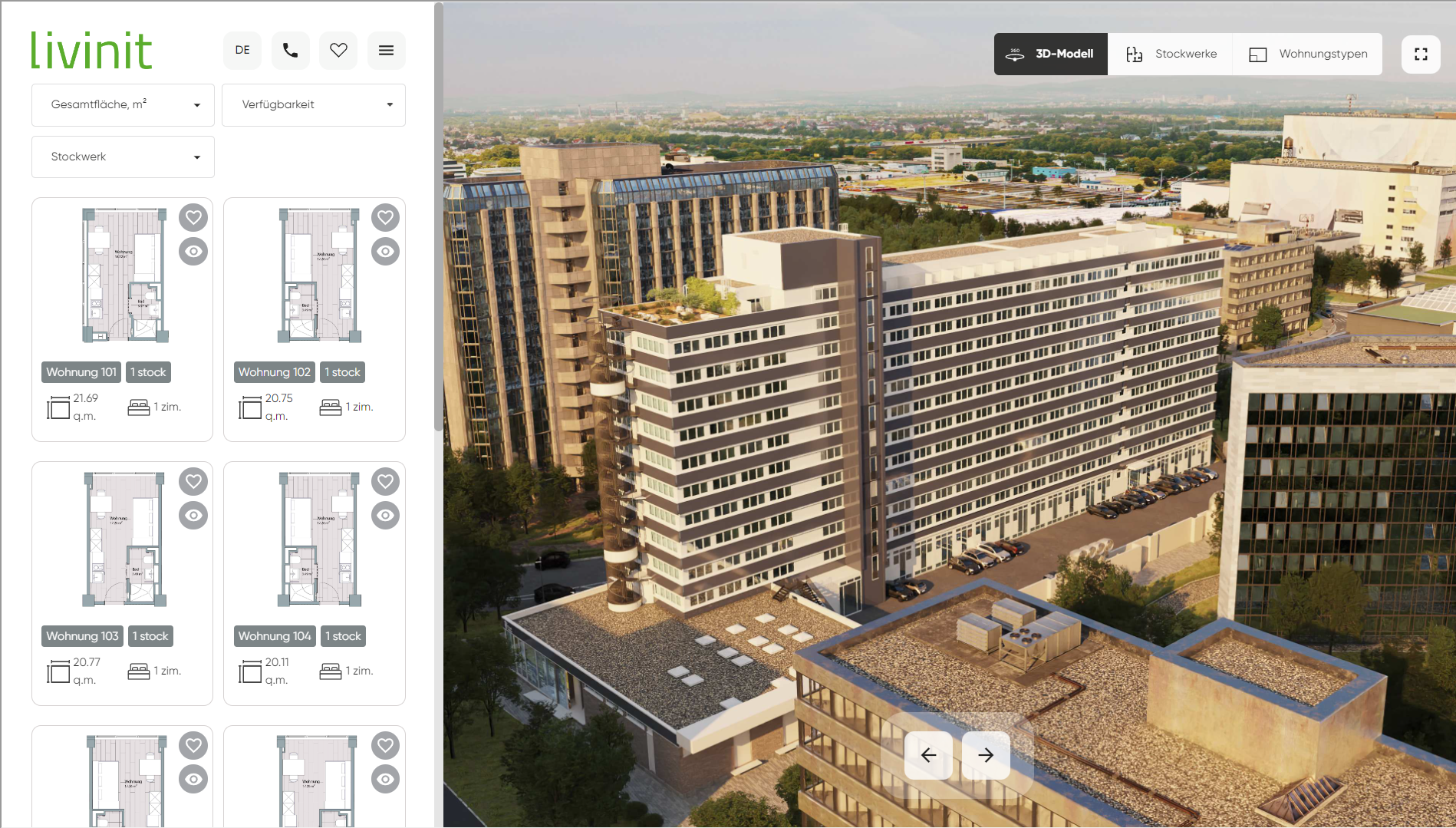1456x828 pixels.
Task: Select the DE language button
Action: click(x=242, y=50)
